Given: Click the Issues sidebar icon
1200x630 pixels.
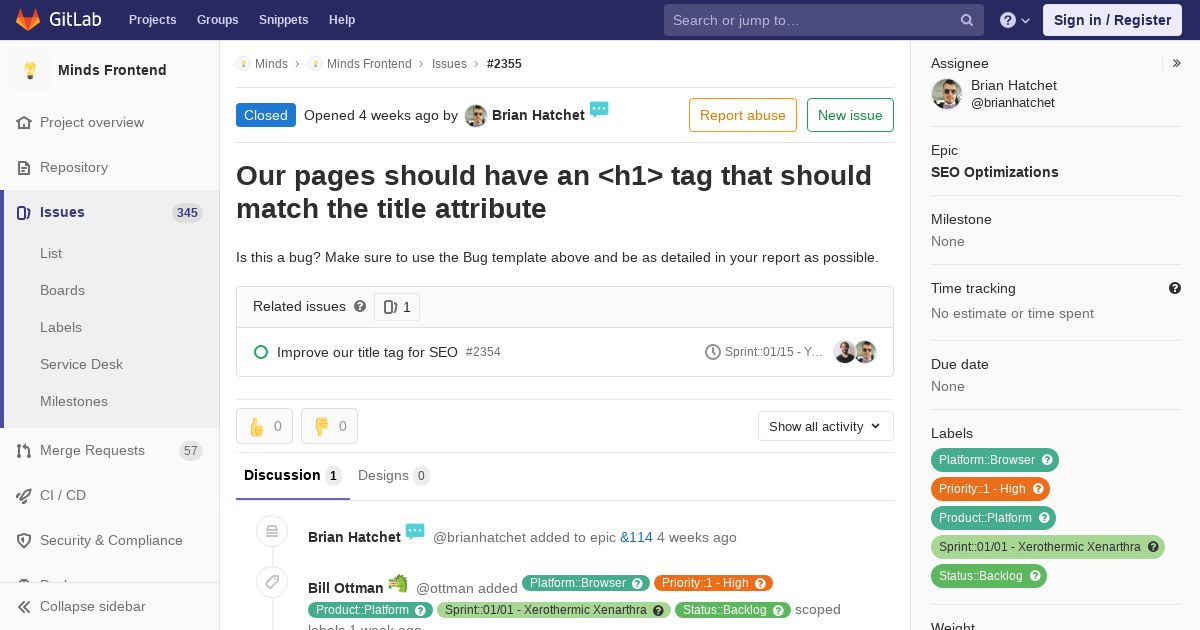Looking at the screenshot, I should pos(24,212).
